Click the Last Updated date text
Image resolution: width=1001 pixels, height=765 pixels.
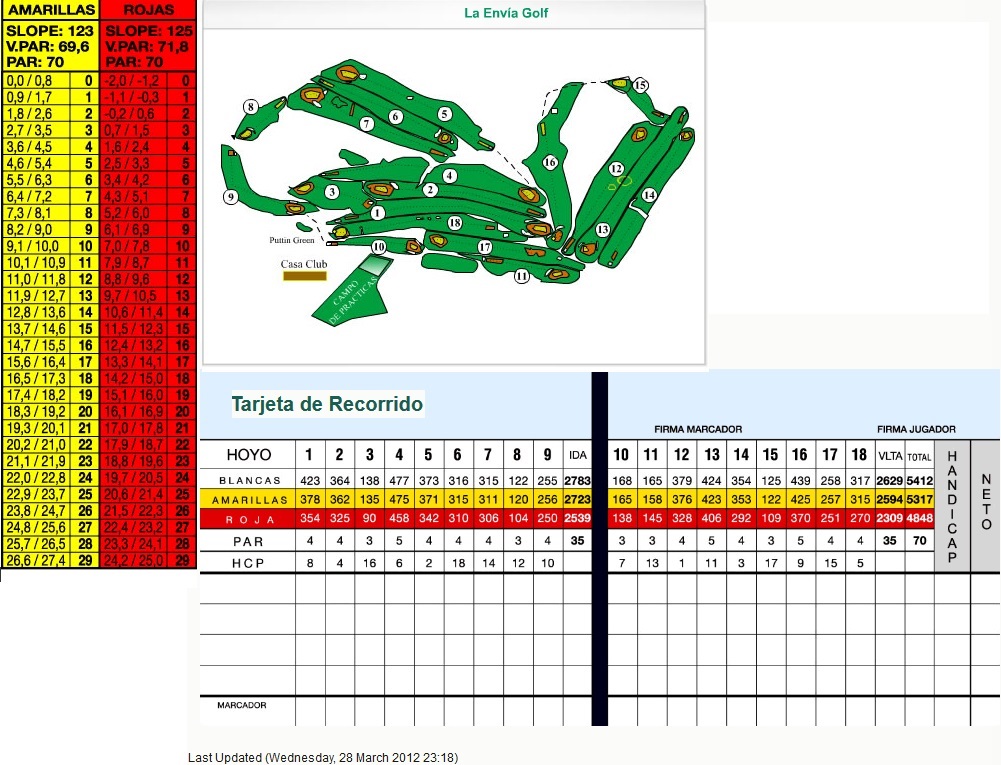pyautogui.click(x=322, y=758)
